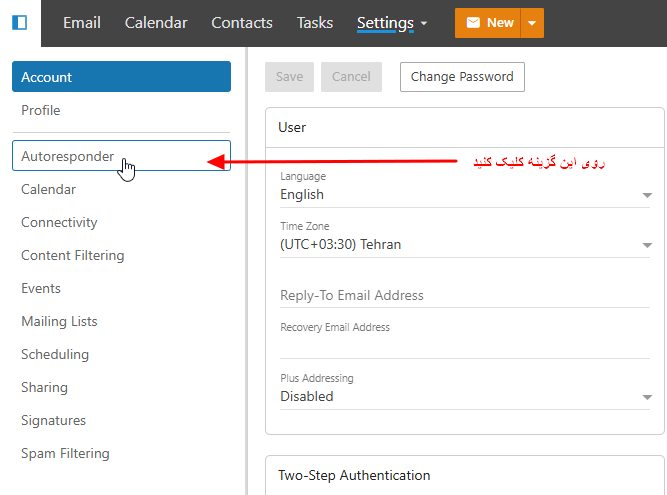Click the User section header

click(x=465, y=128)
